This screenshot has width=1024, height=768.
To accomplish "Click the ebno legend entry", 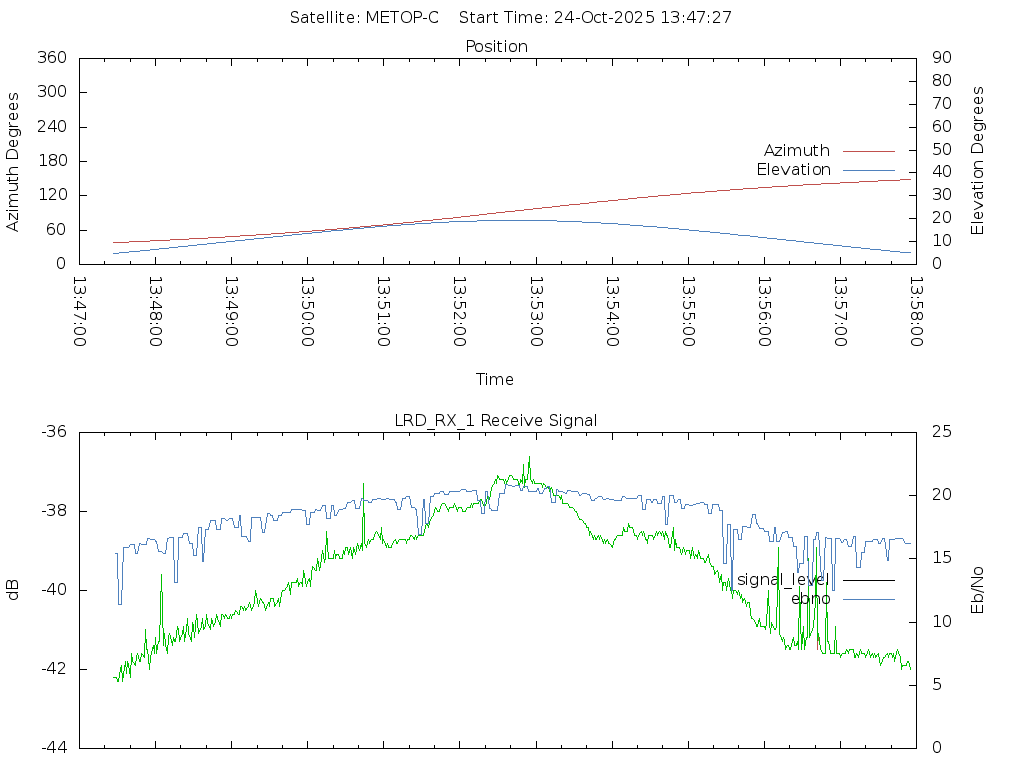I will pos(810,599).
